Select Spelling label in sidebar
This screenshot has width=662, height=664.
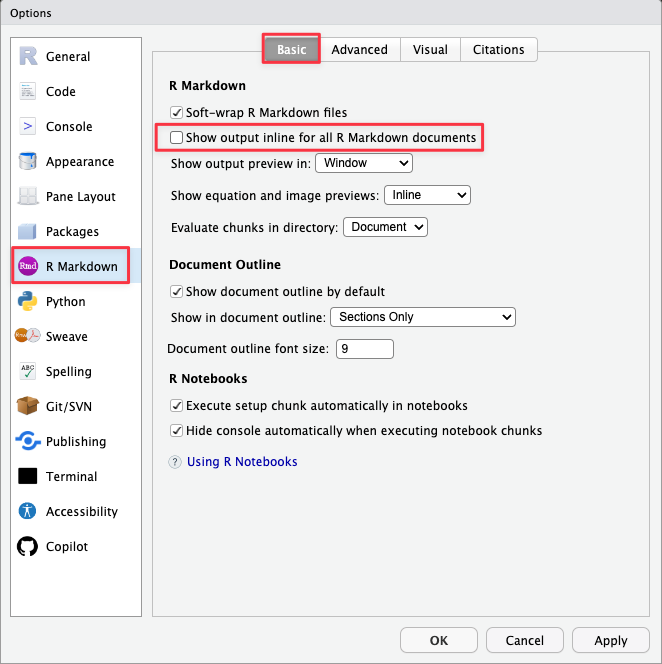pyautogui.click(x=69, y=371)
